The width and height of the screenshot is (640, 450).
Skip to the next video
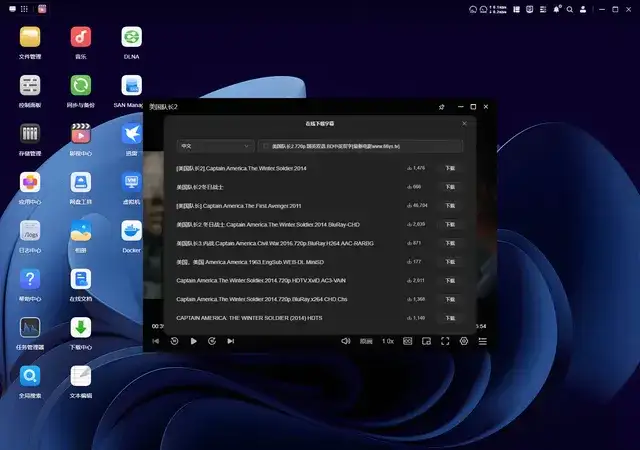pos(231,341)
